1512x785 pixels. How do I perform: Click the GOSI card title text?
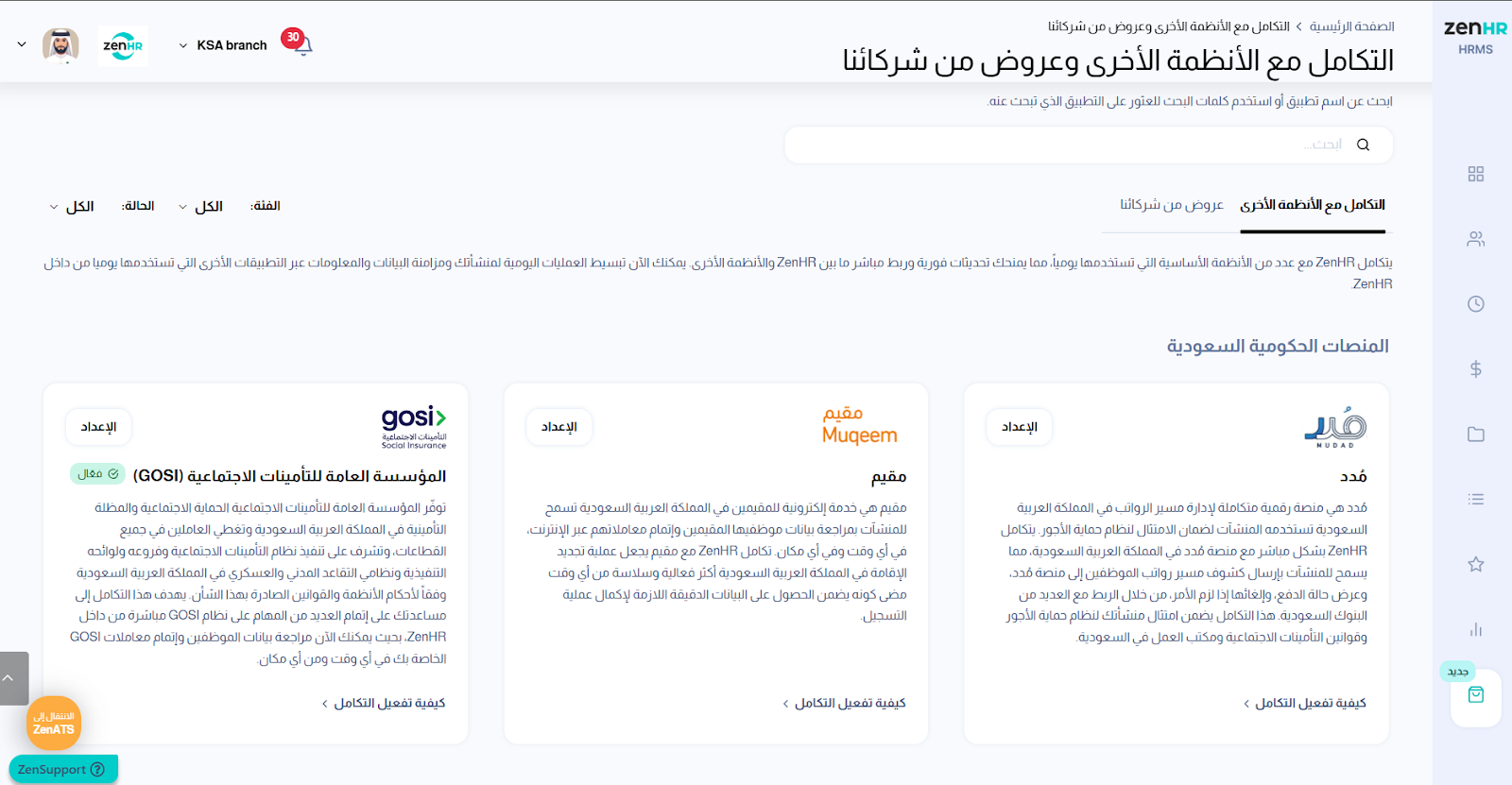289,476
